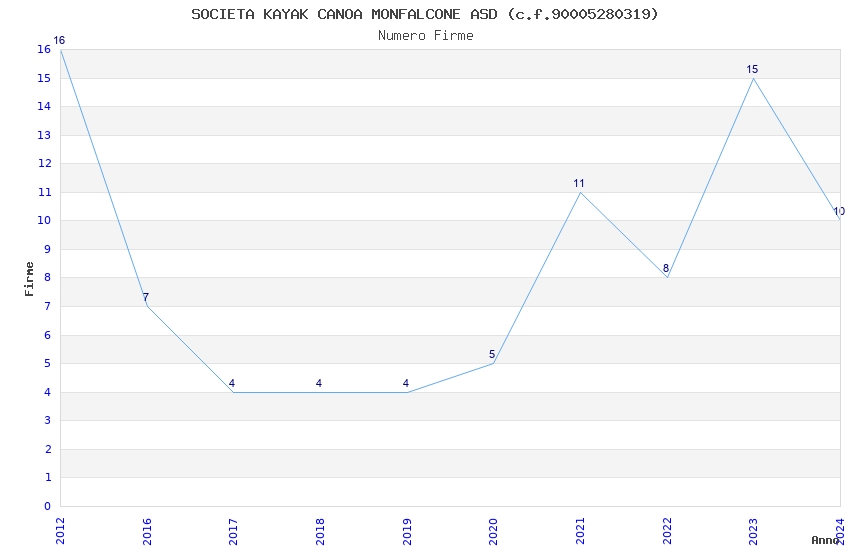Click the 2022 x-axis year label
Viewport: 850px width, 550px height.
pyautogui.click(x=667, y=531)
